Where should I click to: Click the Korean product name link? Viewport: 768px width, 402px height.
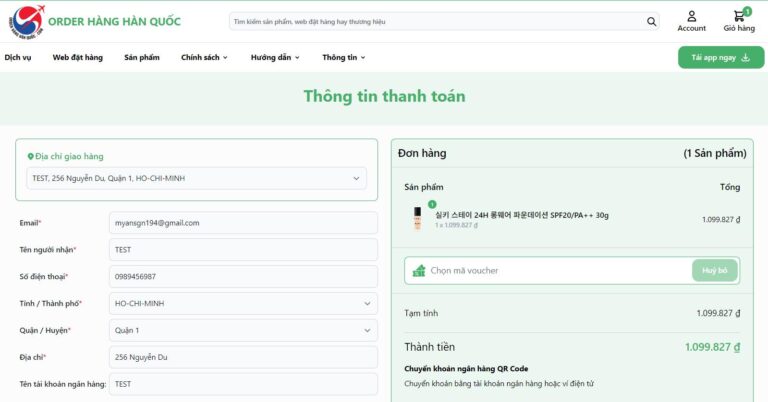coord(521,214)
